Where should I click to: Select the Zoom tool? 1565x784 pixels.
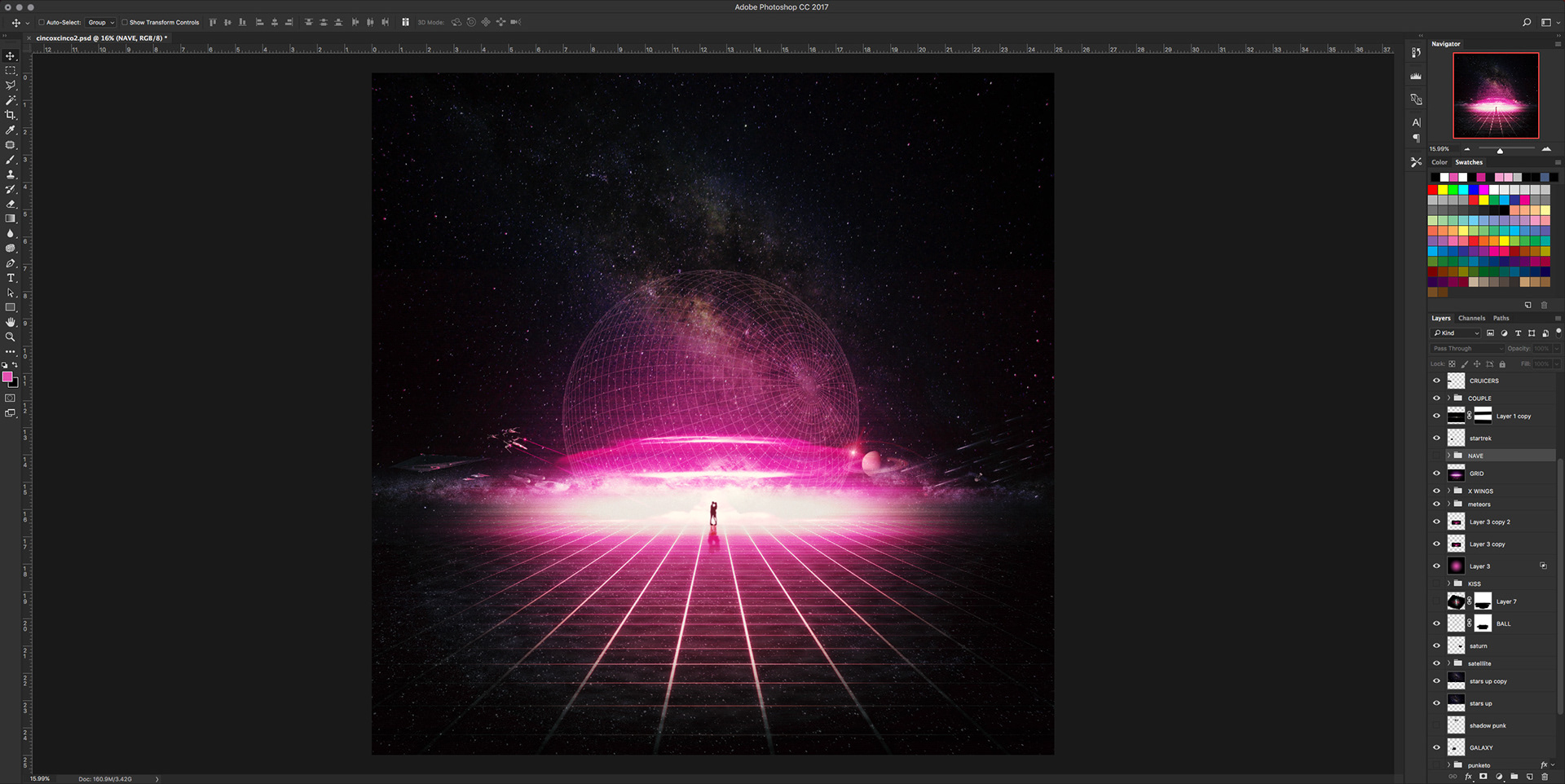(11, 337)
